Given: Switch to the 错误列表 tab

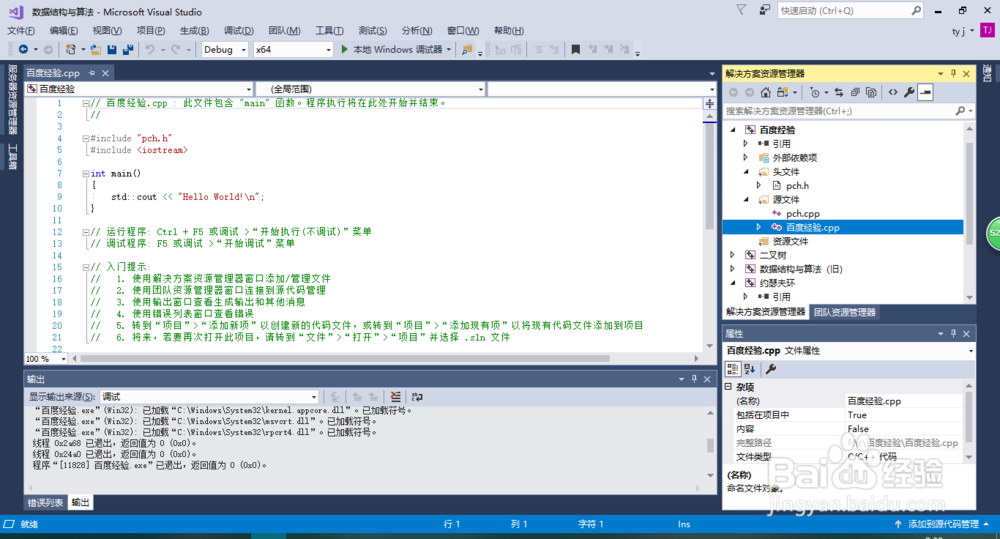Looking at the screenshot, I should (45, 503).
